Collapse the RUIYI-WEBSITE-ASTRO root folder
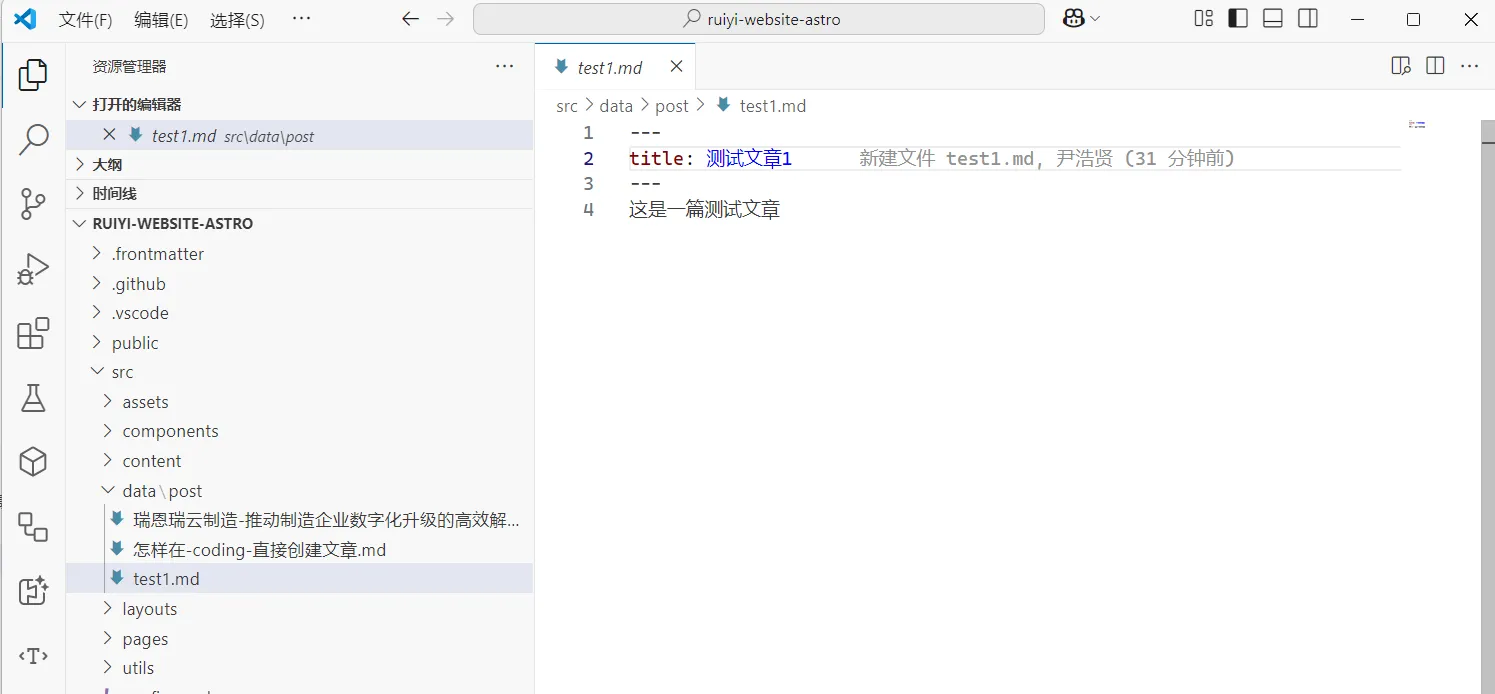 (300, 223)
